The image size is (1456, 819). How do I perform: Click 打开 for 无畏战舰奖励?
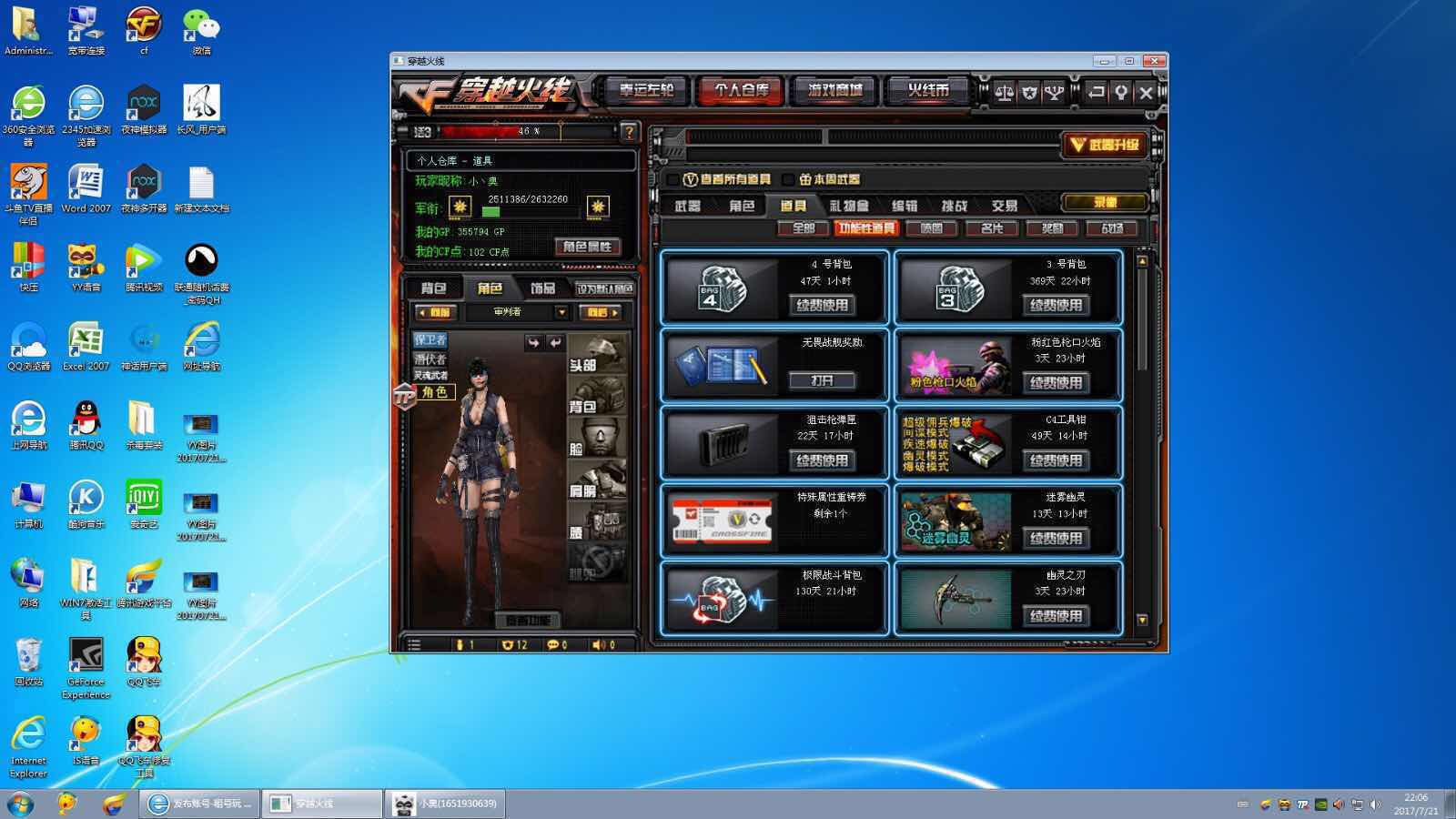tap(822, 380)
